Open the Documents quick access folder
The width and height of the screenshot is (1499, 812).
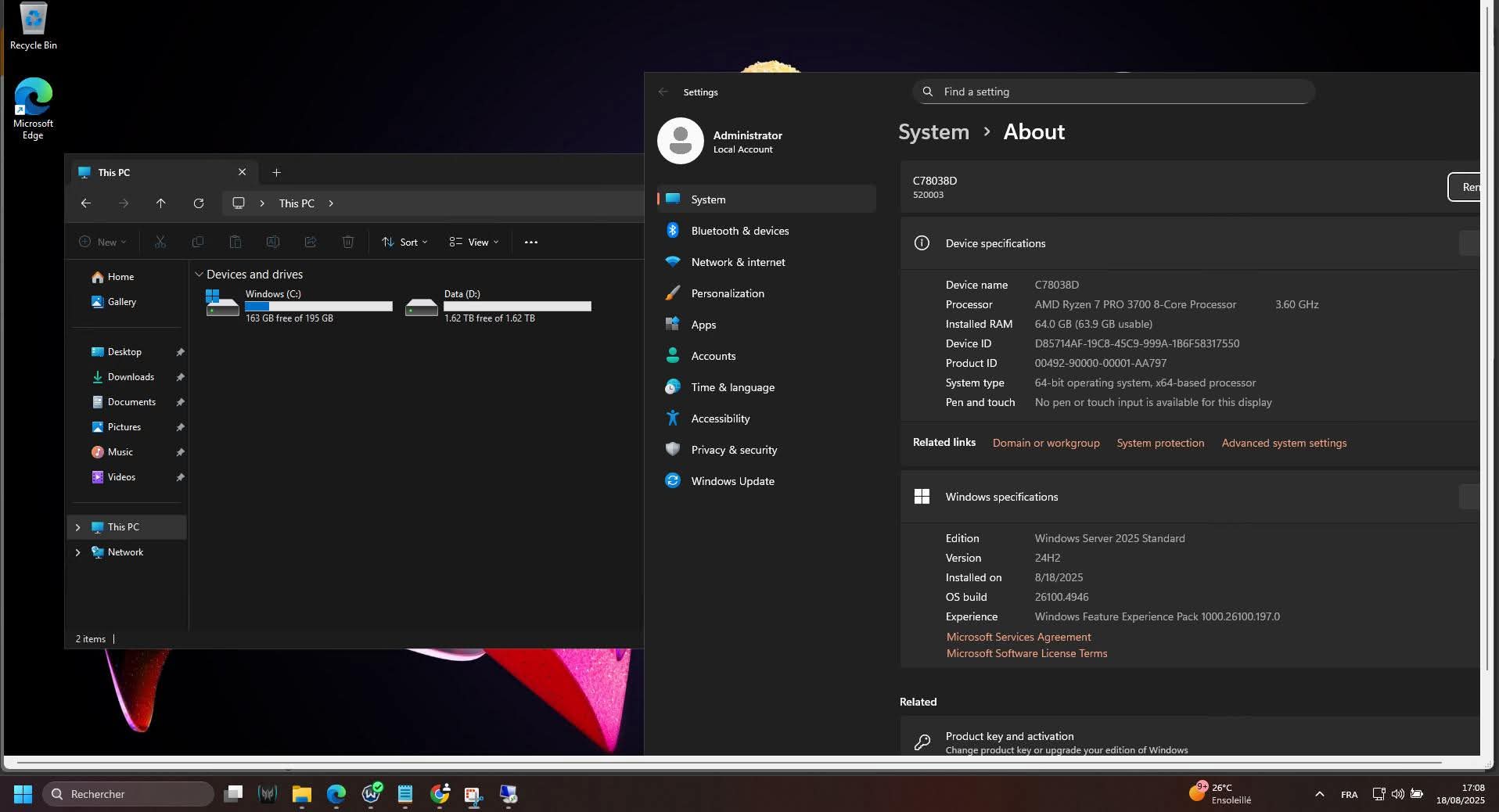[x=128, y=402]
